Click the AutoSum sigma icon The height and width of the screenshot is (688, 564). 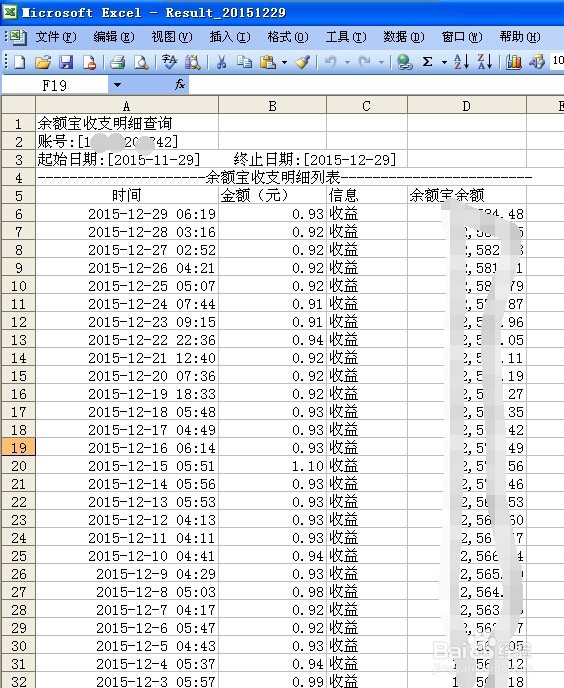click(427, 62)
